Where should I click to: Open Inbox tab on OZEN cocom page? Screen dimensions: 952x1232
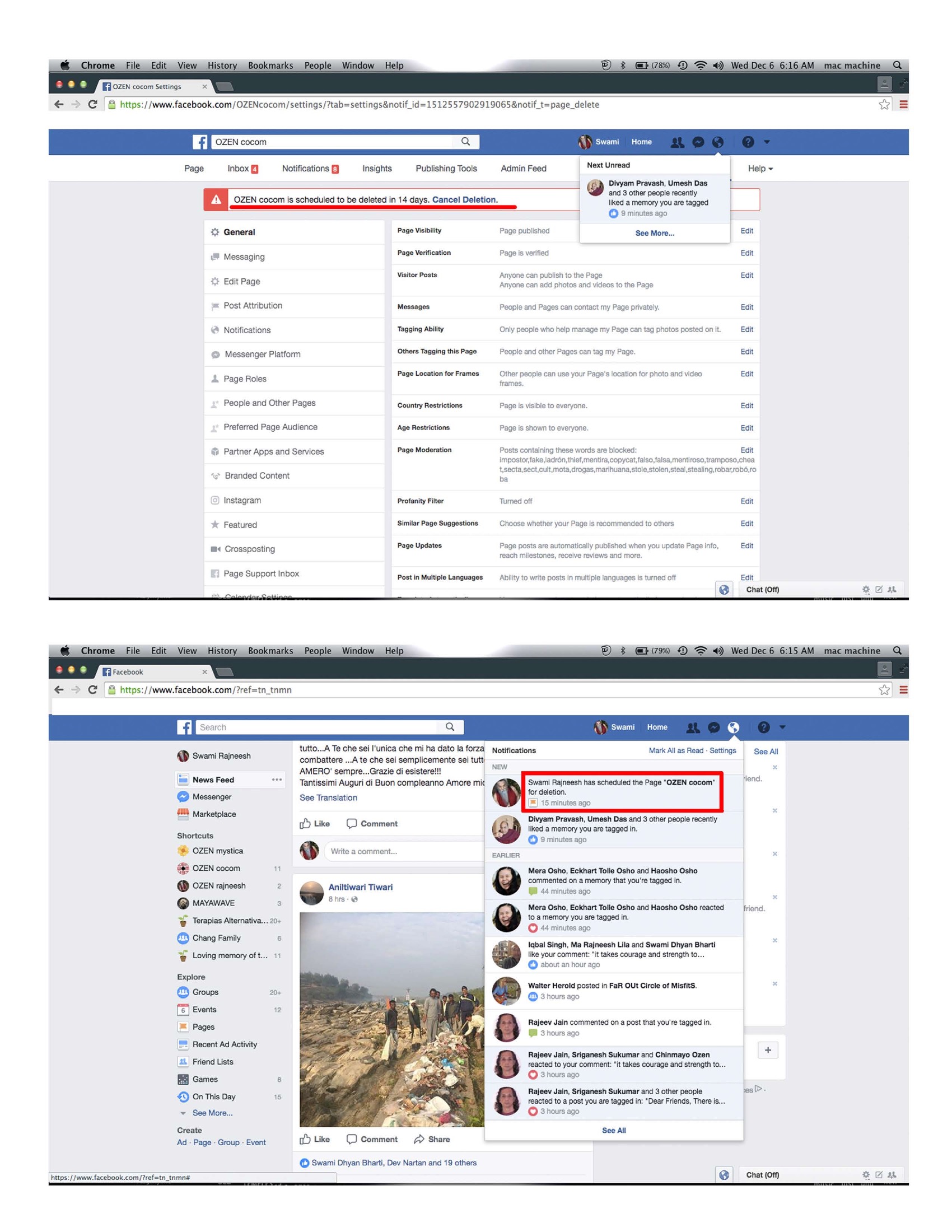pos(242,169)
